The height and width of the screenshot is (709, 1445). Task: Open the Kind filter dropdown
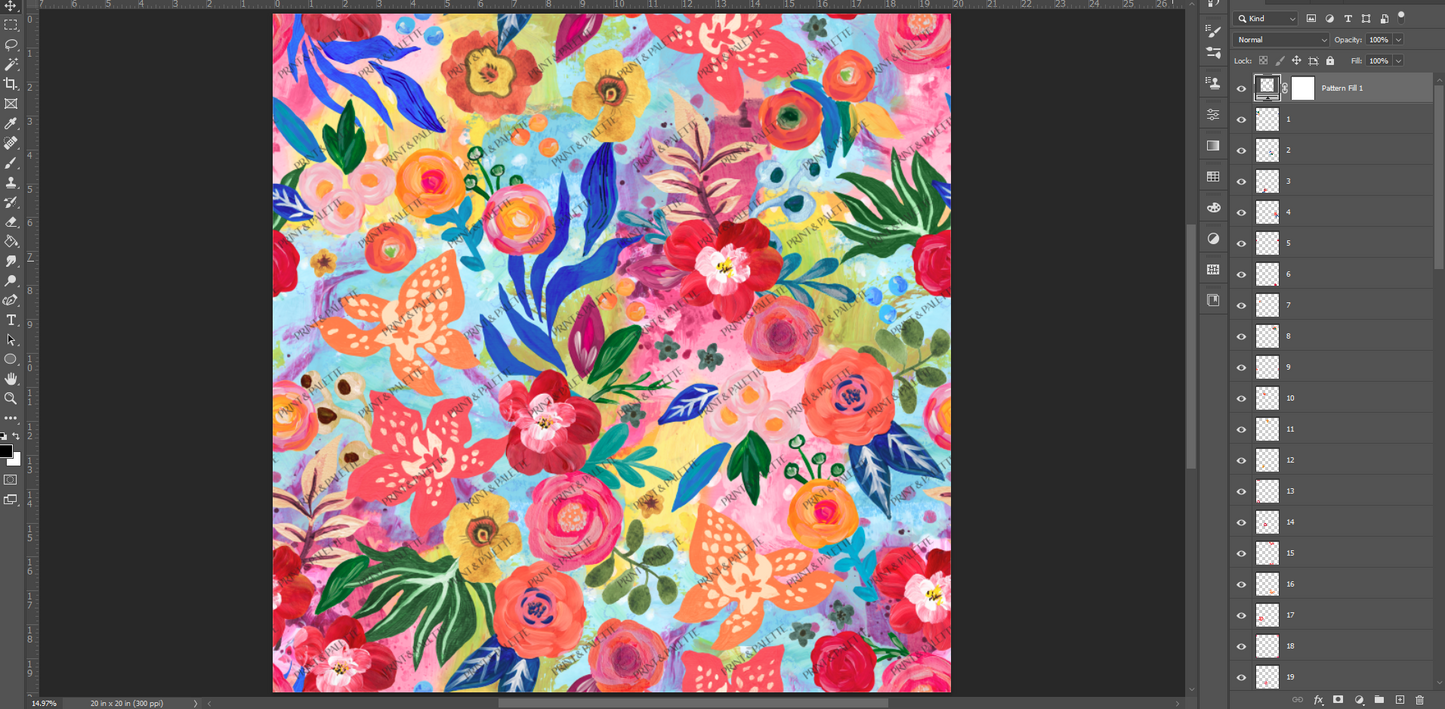pos(1266,19)
